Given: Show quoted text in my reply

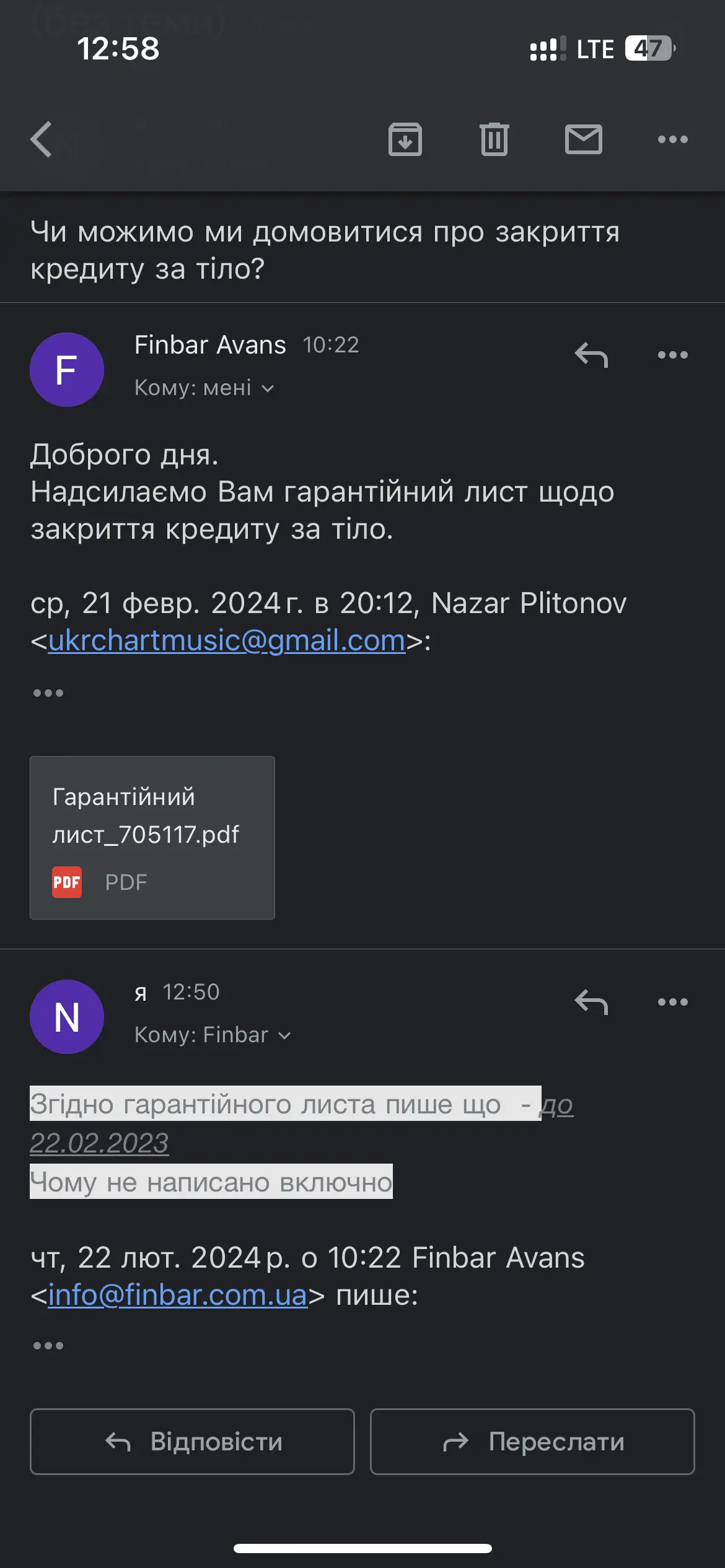Looking at the screenshot, I should click(x=48, y=1346).
